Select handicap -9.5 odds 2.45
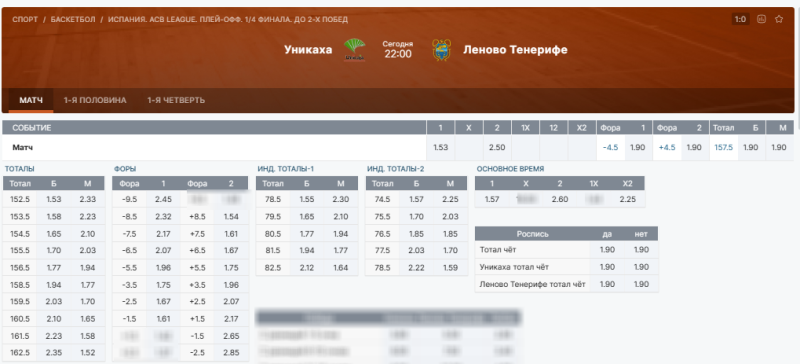800x364 pixels. click(163, 199)
